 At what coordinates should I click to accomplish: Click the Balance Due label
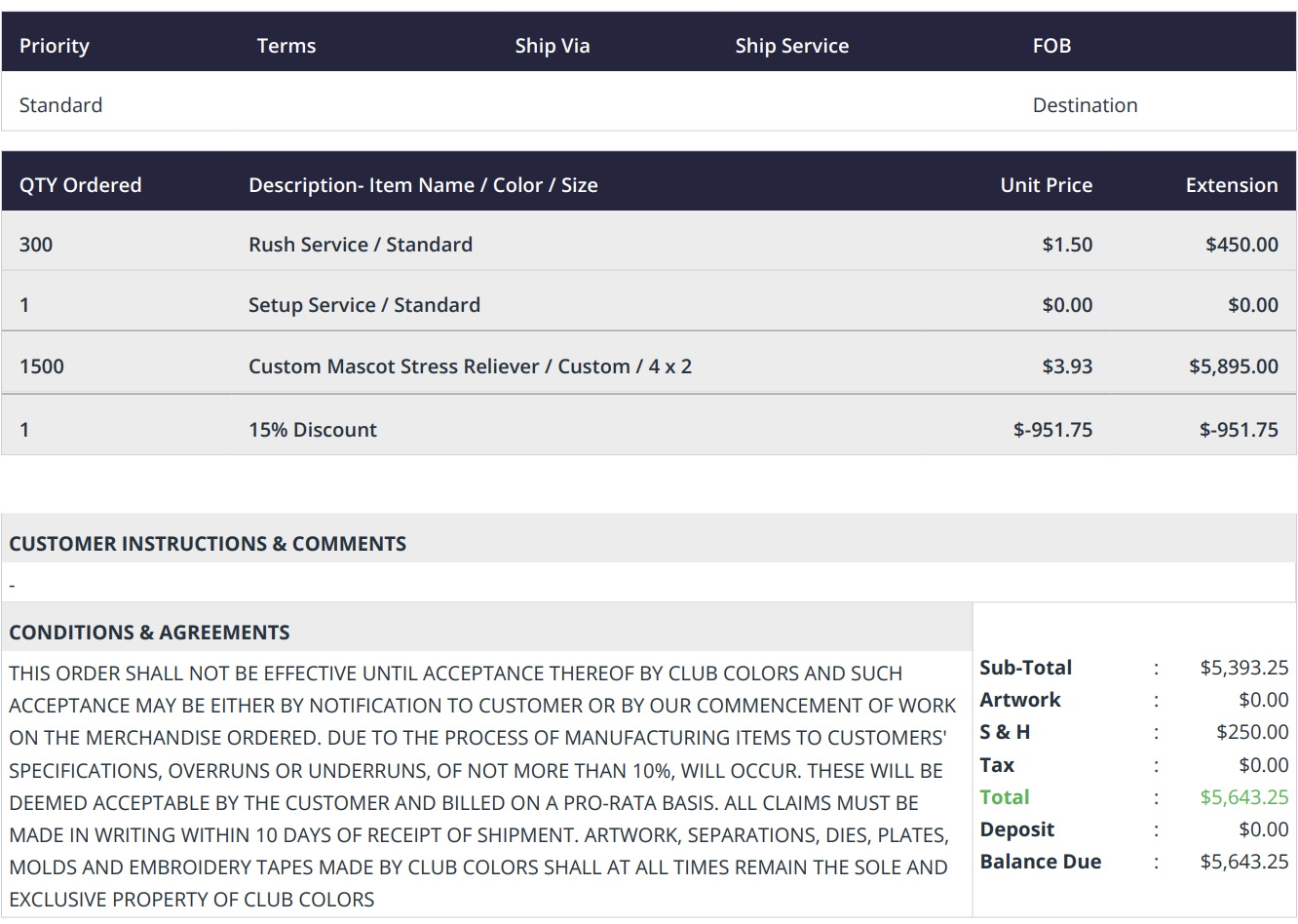1041,862
